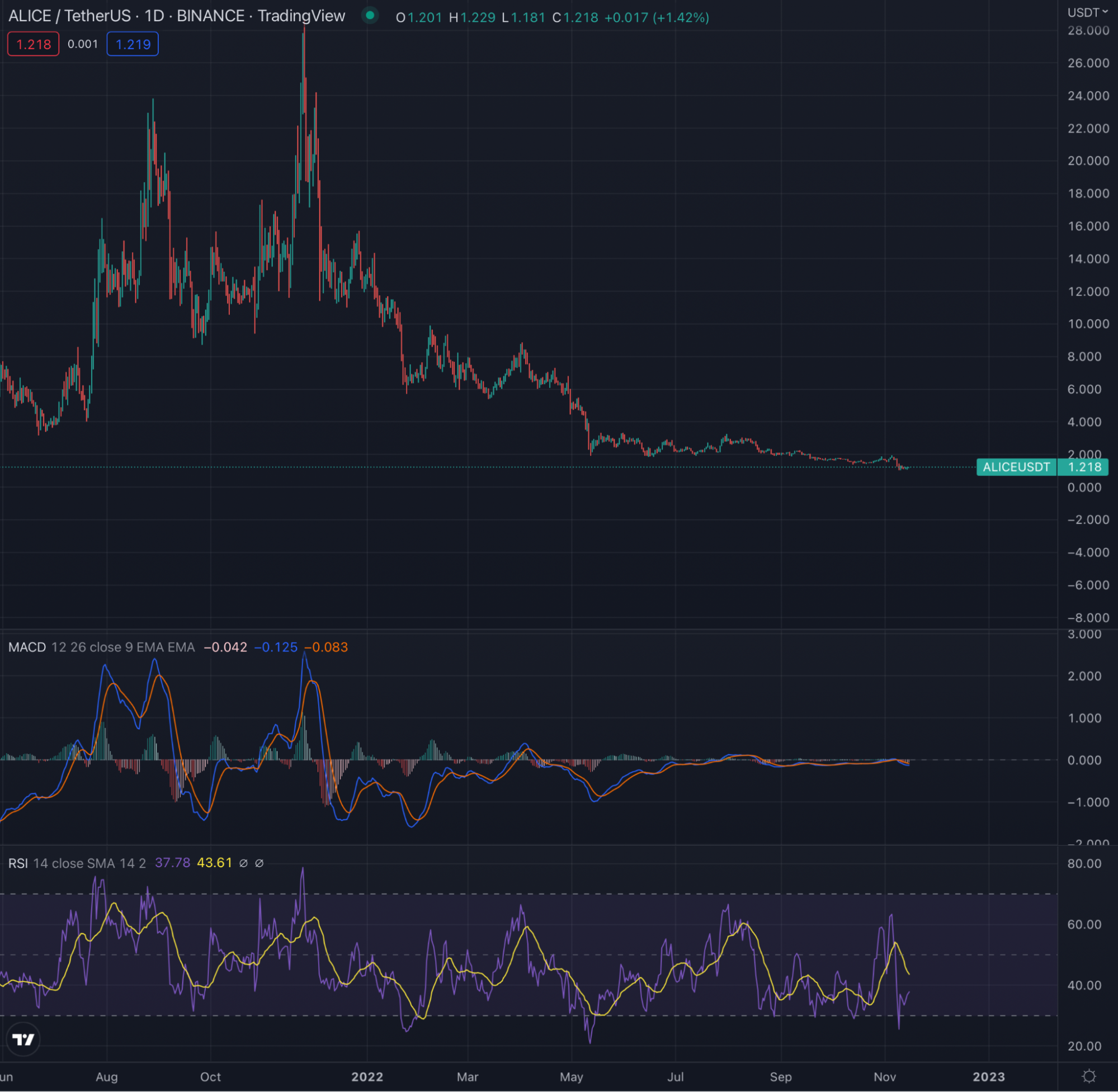
Task: Click the 80.00 RSI axis label
Action: [x=1084, y=864]
